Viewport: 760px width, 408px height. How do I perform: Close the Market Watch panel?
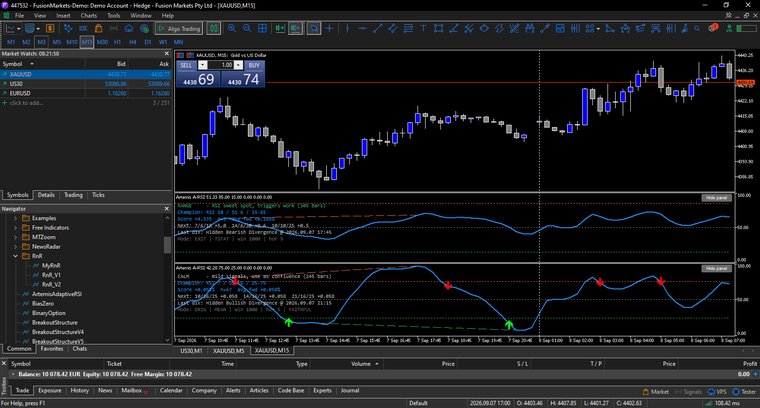tap(167, 54)
